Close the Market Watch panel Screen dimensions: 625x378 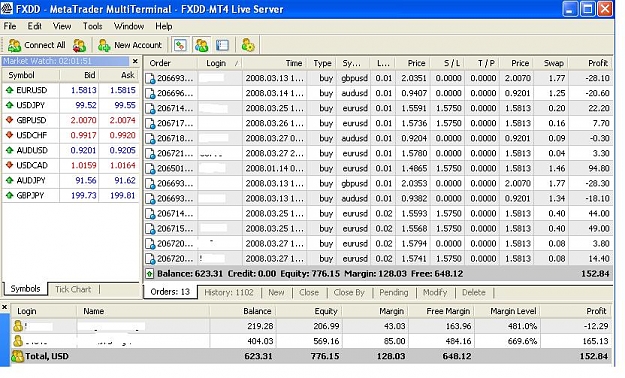(135, 61)
